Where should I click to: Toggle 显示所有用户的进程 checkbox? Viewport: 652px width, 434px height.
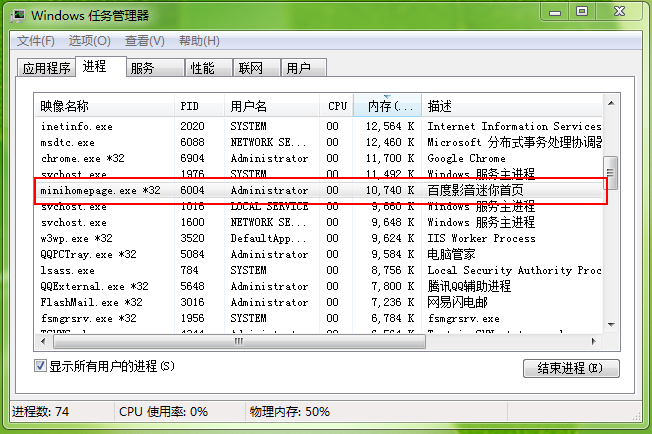point(40,366)
